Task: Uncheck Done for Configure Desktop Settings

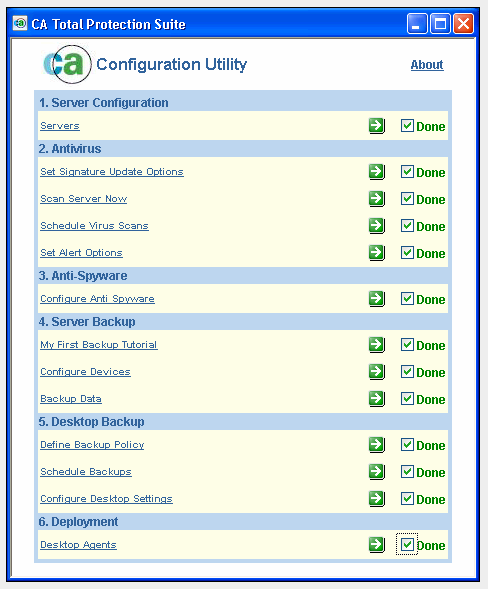Action: point(407,498)
